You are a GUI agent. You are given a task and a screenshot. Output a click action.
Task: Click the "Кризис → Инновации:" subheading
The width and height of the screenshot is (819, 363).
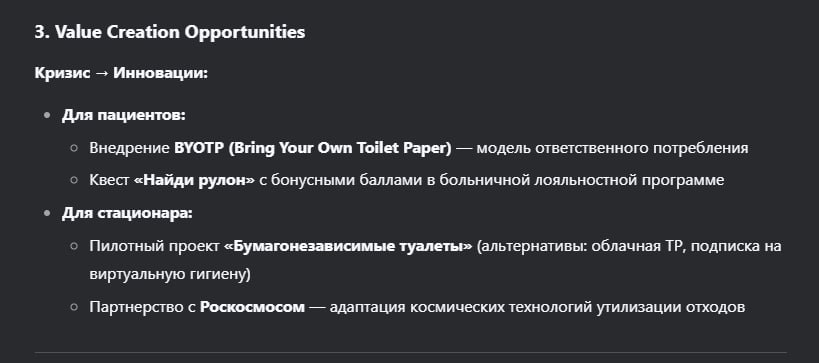point(121,73)
